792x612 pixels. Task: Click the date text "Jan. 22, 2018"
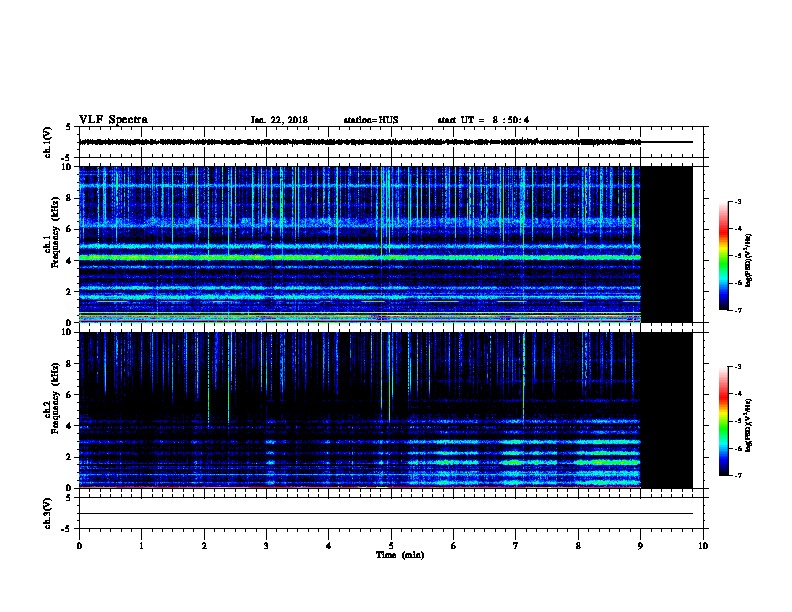[x=279, y=120]
